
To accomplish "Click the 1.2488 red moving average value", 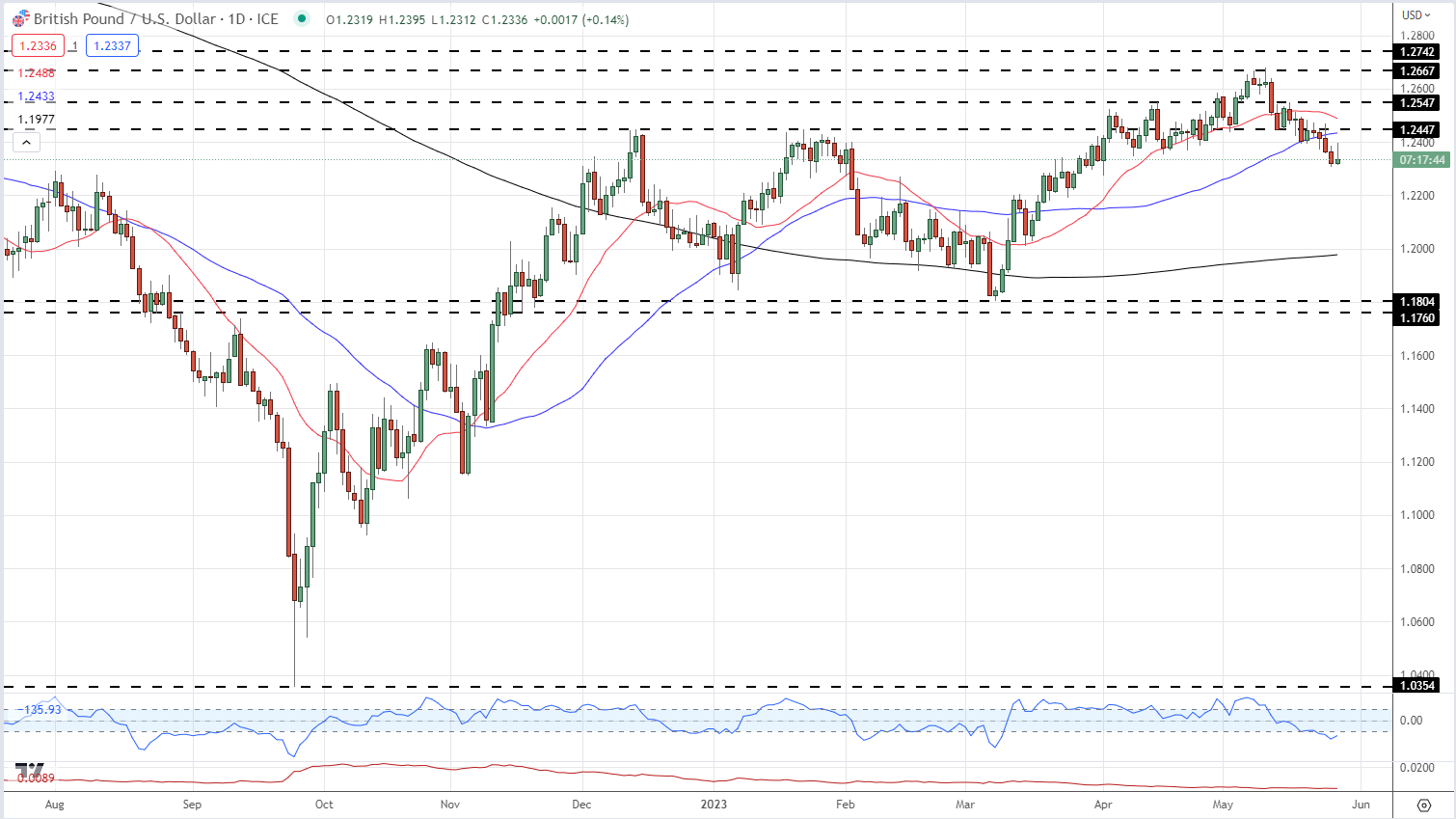I will click(x=37, y=73).
